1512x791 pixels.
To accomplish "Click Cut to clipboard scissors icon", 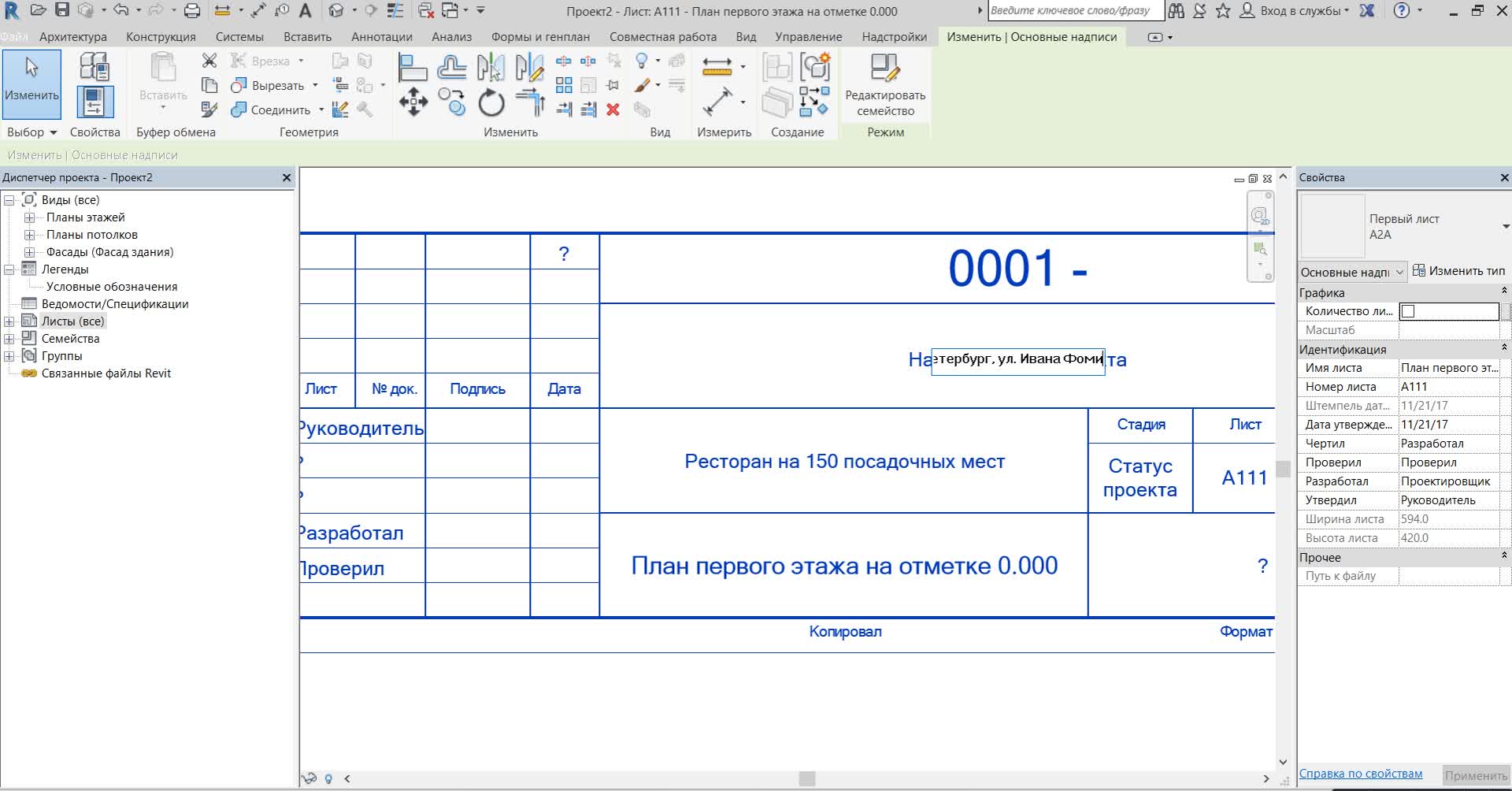I will coord(209,61).
